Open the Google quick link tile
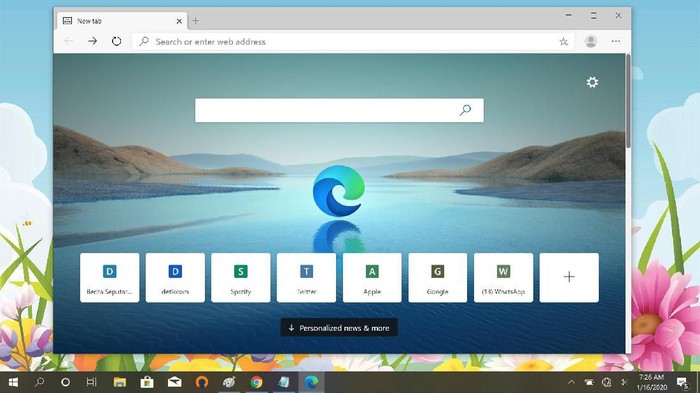Screen dimensions: 700x393 point(438,278)
